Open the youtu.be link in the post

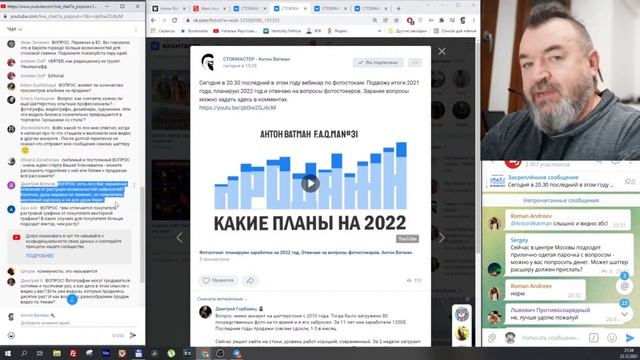click(238, 108)
